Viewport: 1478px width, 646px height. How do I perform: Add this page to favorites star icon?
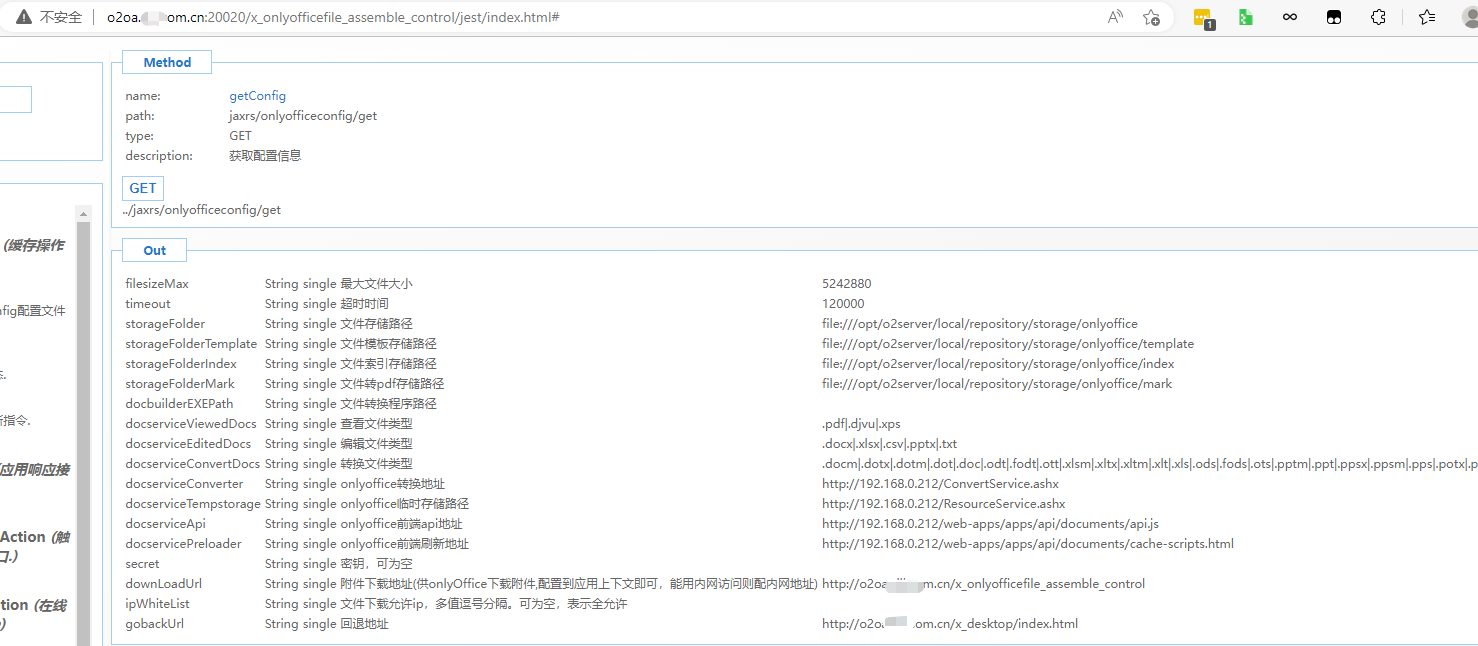coord(1151,17)
